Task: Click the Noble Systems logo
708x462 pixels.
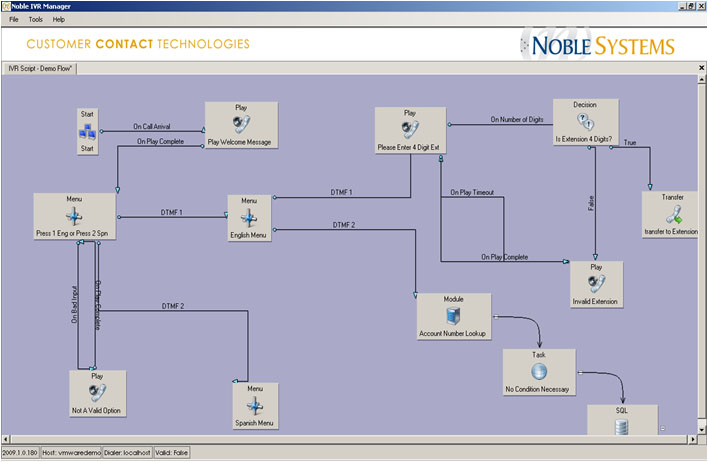Action: pyautogui.click(x=598, y=46)
